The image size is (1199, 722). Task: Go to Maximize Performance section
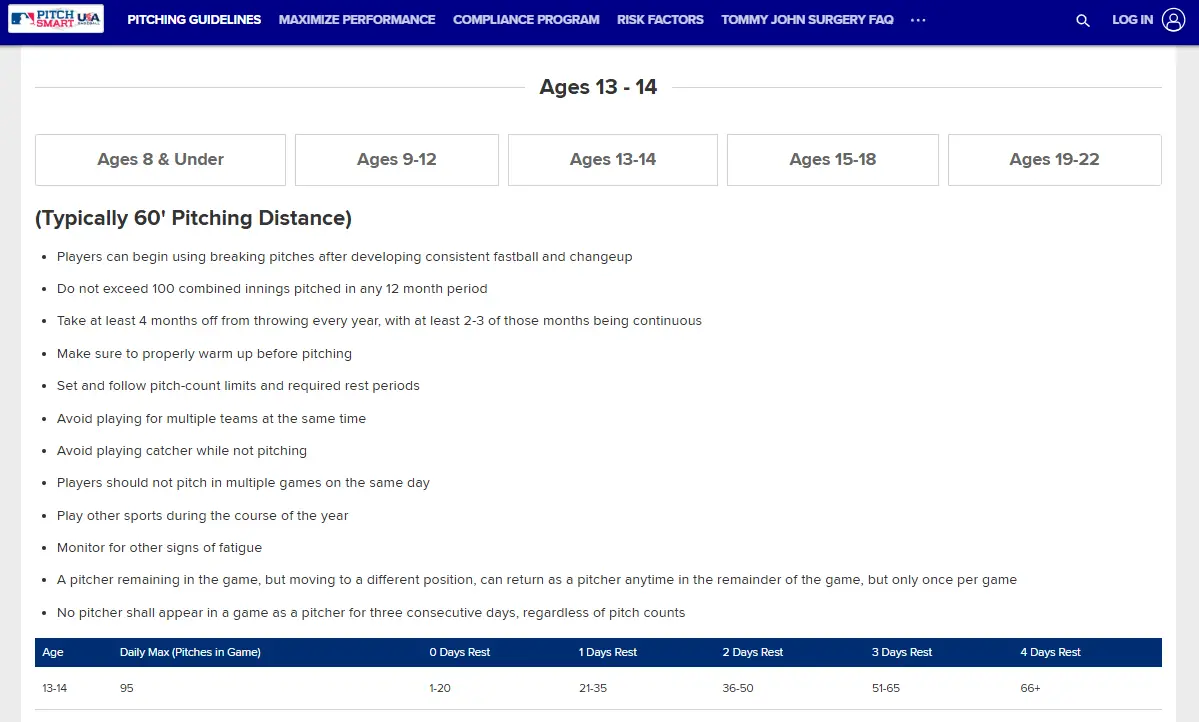(357, 20)
